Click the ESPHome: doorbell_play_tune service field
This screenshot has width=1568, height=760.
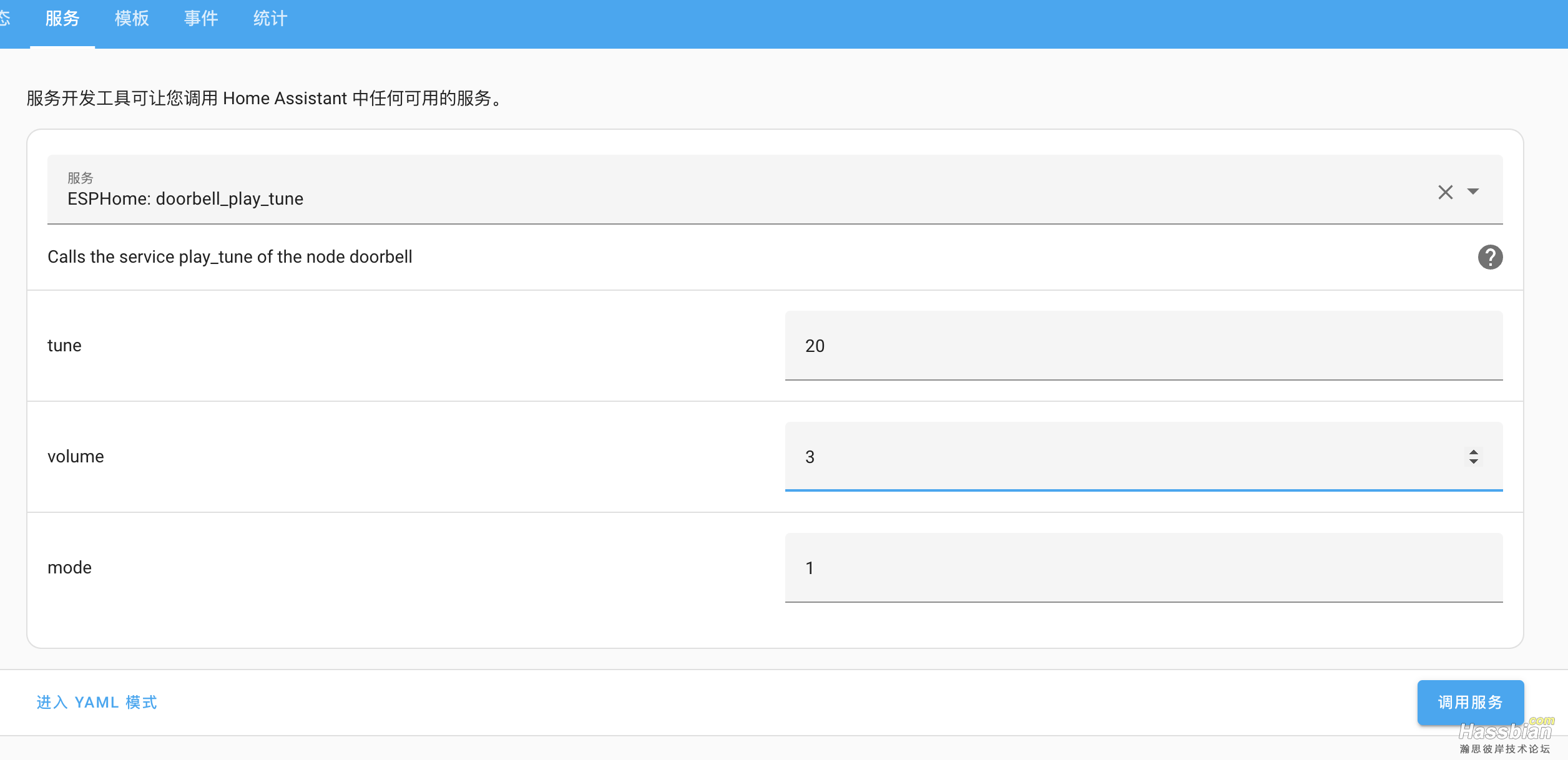click(x=775, y=190)
